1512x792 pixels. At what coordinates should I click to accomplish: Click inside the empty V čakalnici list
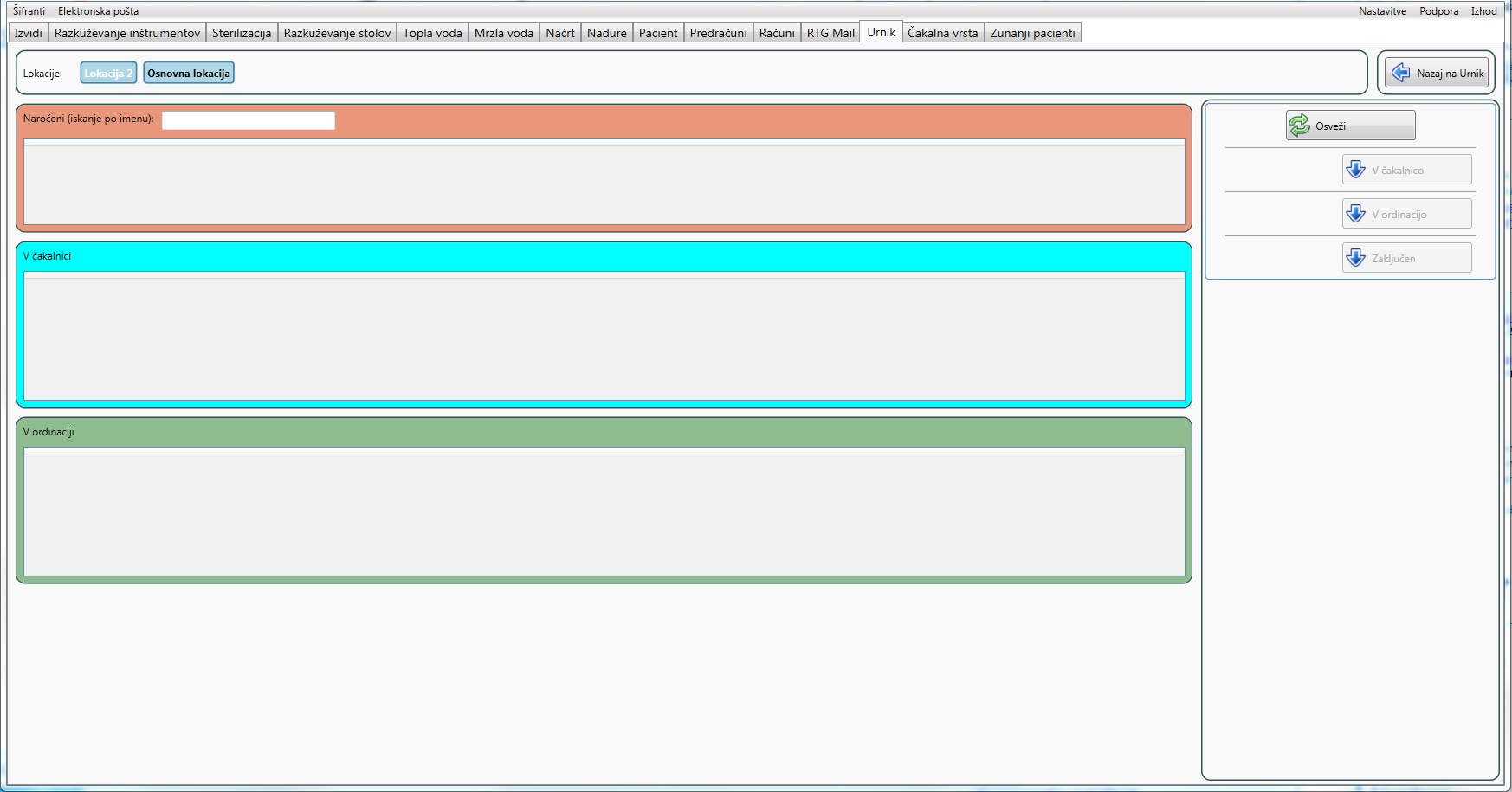604,338
